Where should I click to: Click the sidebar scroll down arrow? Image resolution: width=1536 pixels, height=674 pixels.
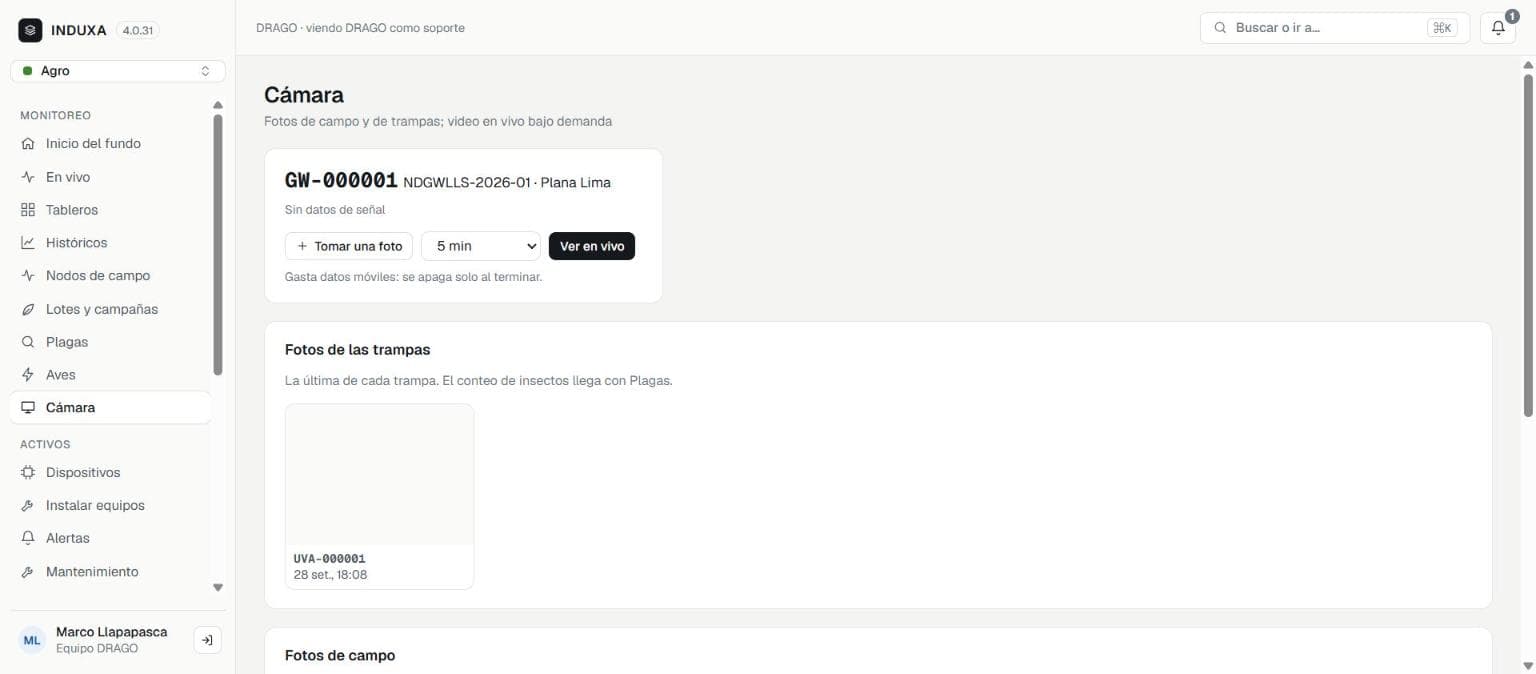[x=218, y=588]
